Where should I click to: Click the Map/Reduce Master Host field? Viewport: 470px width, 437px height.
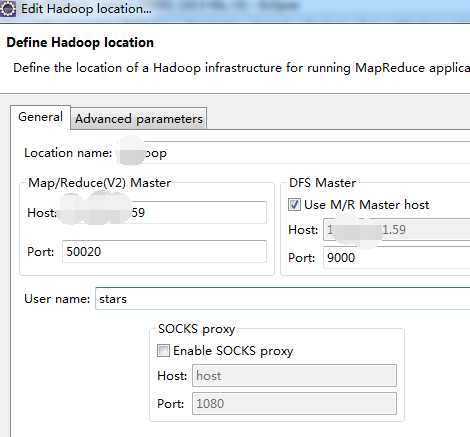tap(163, 212)
